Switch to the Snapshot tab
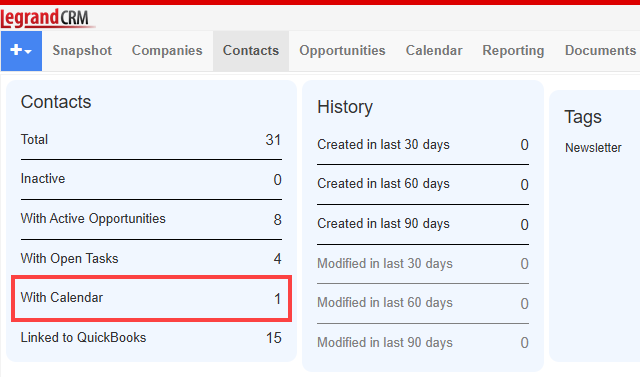 tap(82, 51)
